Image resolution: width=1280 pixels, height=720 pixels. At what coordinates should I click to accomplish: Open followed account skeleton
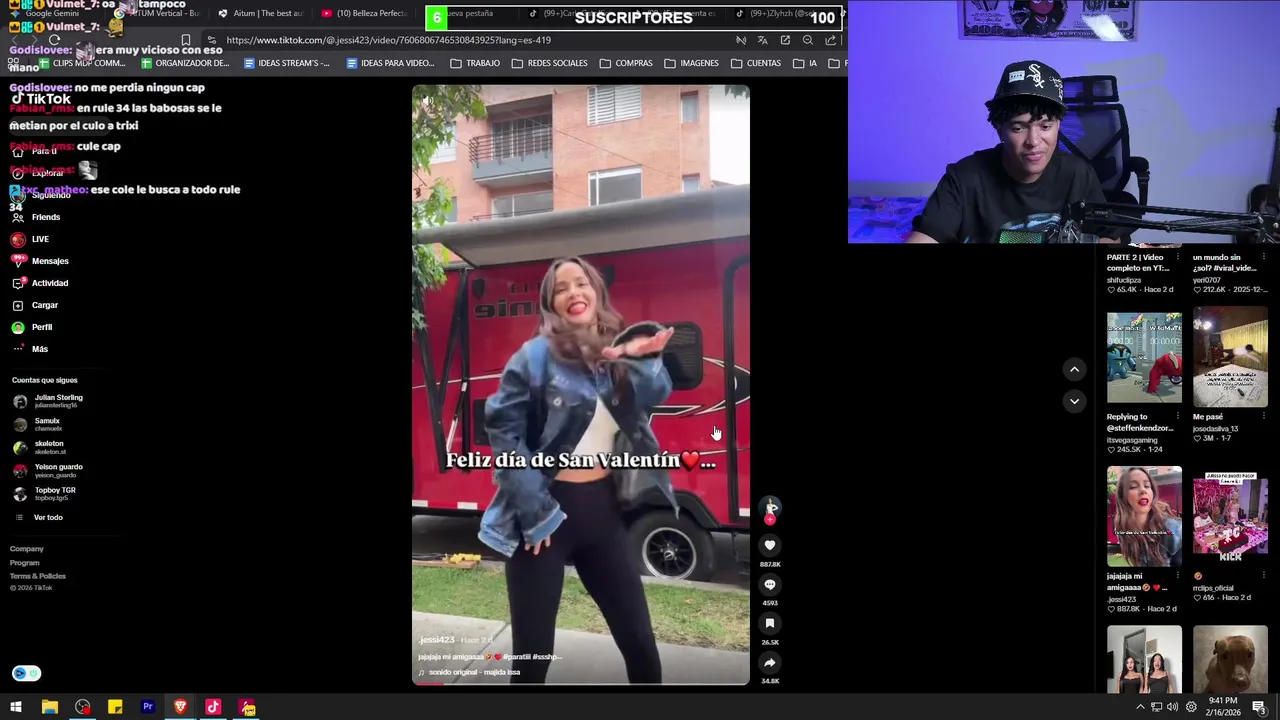40,447
